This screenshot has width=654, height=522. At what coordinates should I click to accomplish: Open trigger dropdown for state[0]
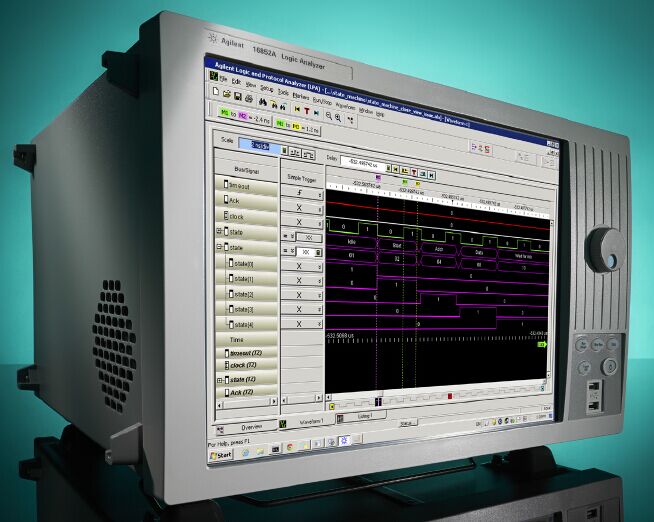pos(320,267)
